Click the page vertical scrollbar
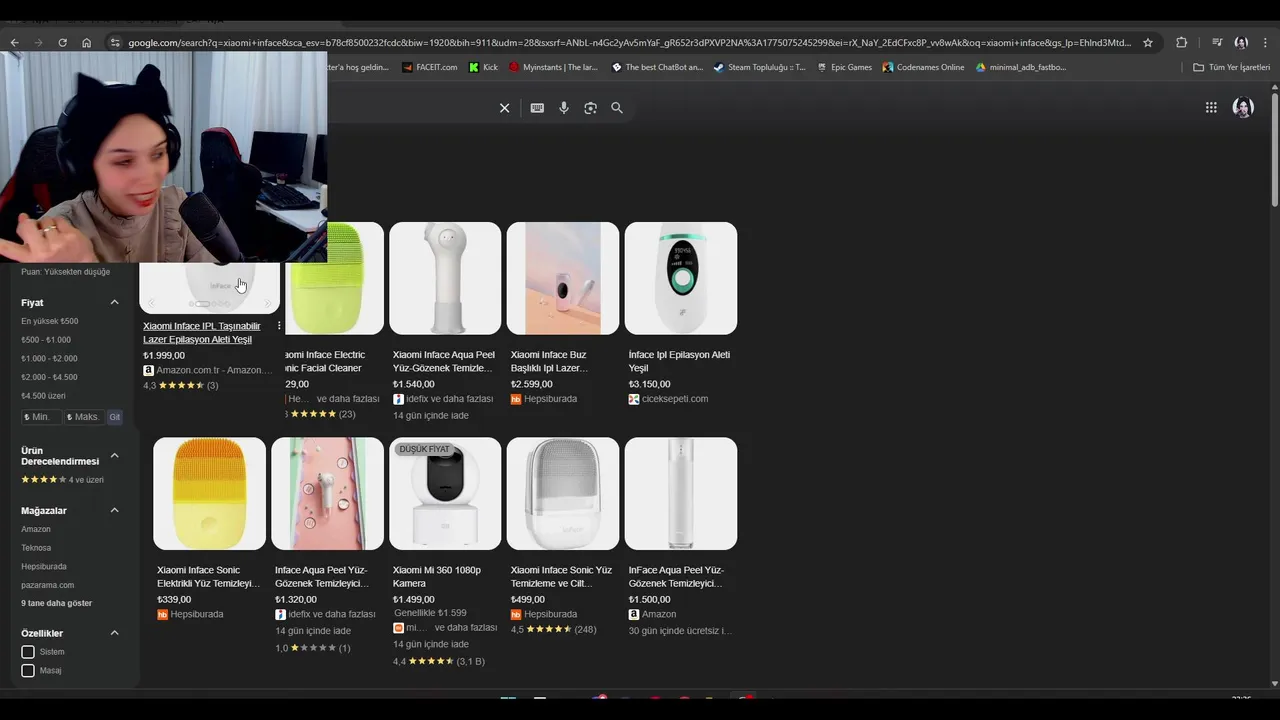 coord(1274,150)
